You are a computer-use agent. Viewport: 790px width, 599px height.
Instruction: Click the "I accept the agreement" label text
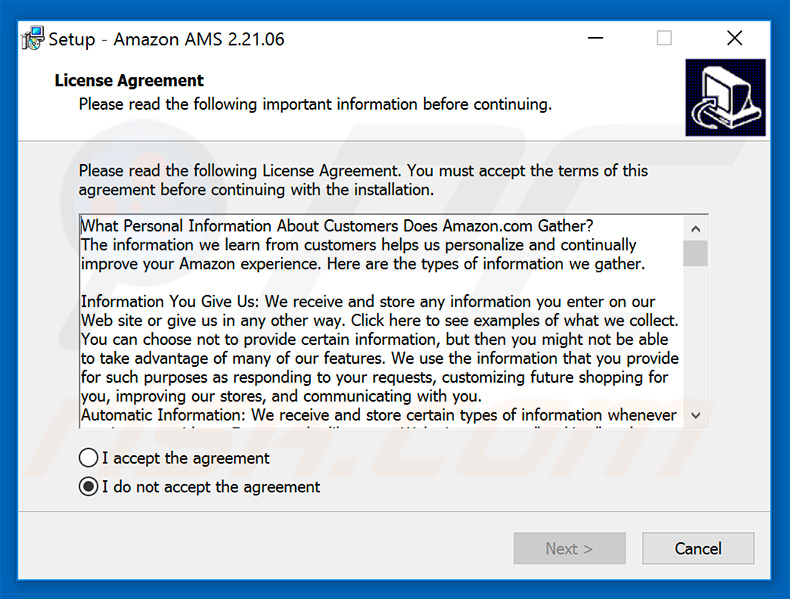(x=186, y=458)
